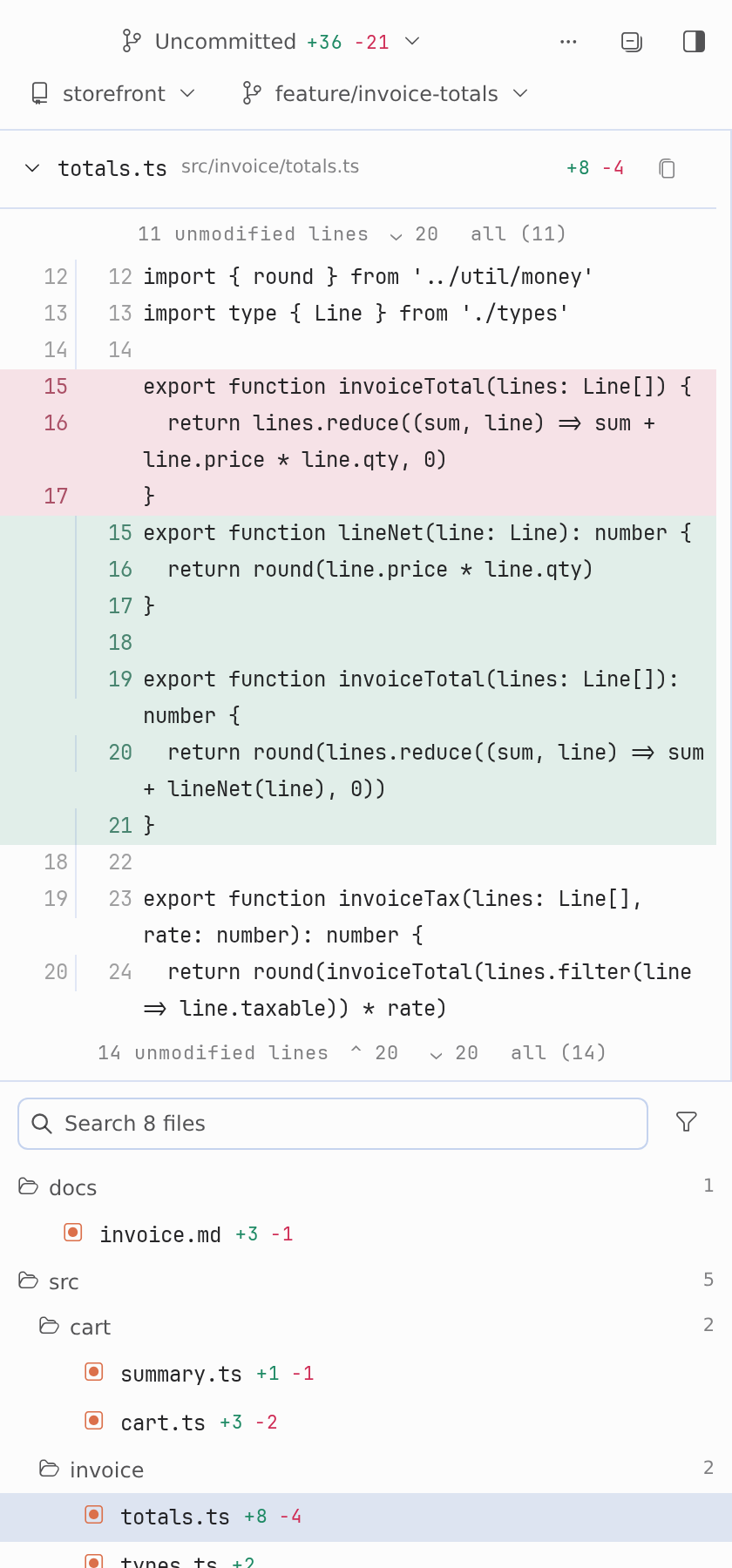Open the Uncommitted changes dropdown

[x=272, y=42]
